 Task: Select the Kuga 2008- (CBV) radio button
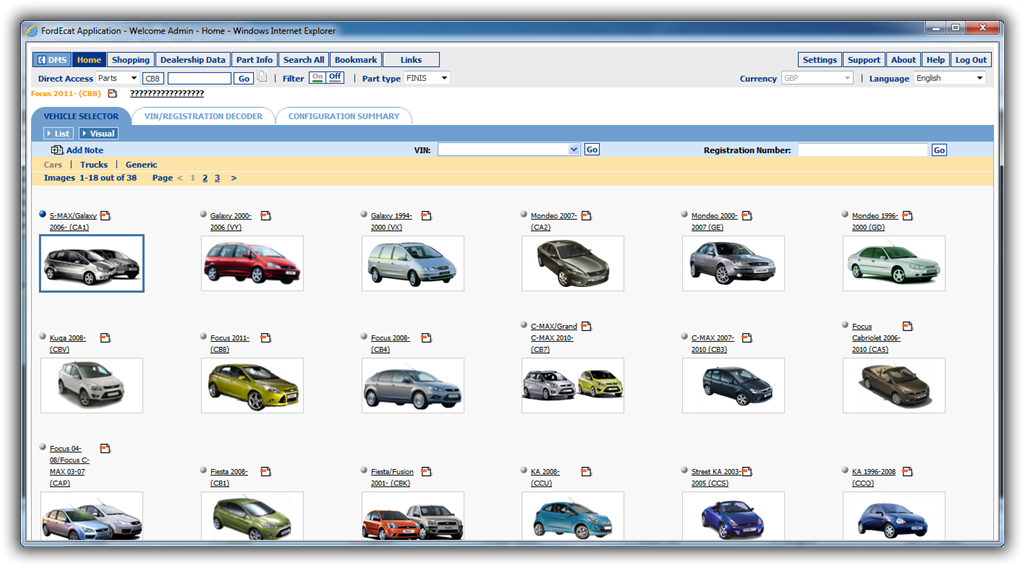tap(42, 336)
